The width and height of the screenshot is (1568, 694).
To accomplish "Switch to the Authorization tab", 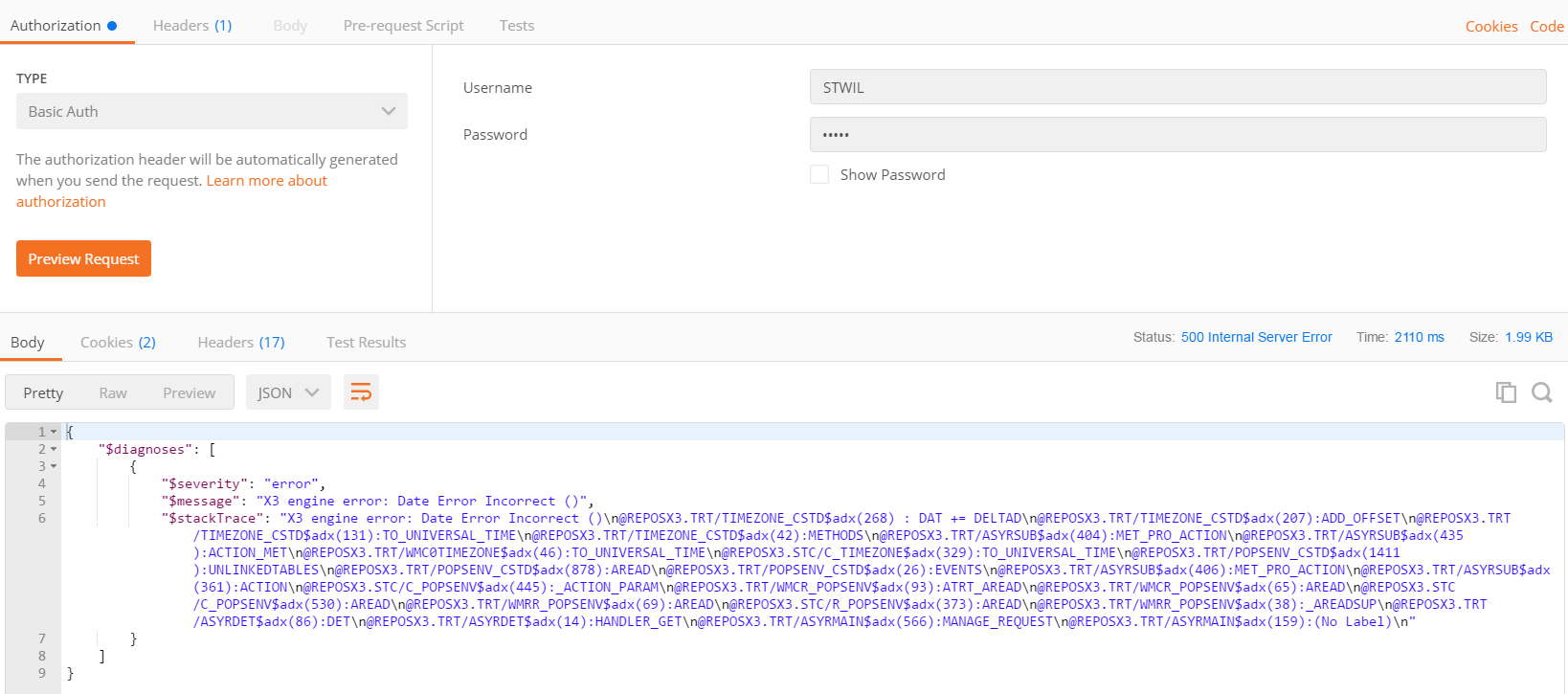I will point(63,26).
